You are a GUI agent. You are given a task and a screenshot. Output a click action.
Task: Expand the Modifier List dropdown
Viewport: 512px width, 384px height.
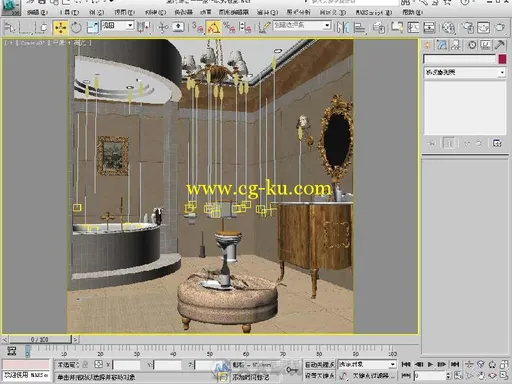click(x=465, y=72)
